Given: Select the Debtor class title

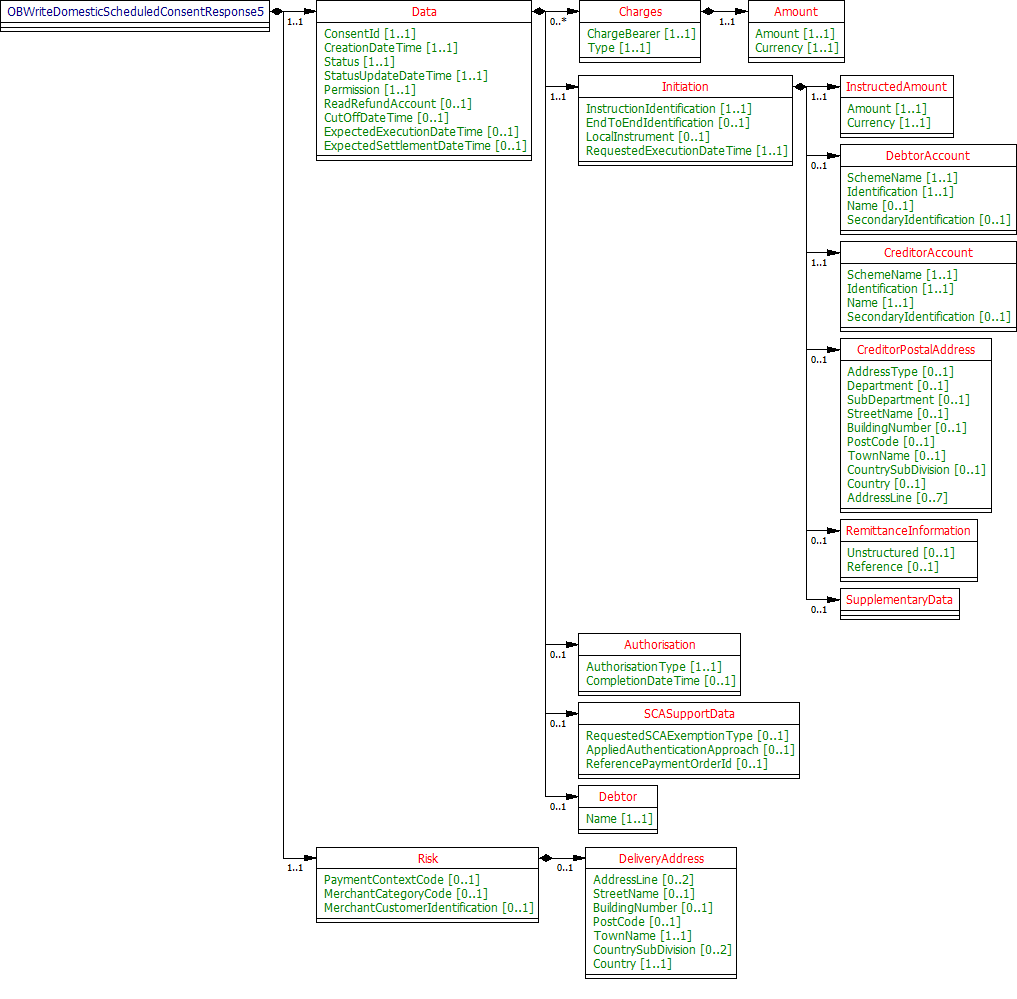Looking at the screenshot, I should [617, 797].
